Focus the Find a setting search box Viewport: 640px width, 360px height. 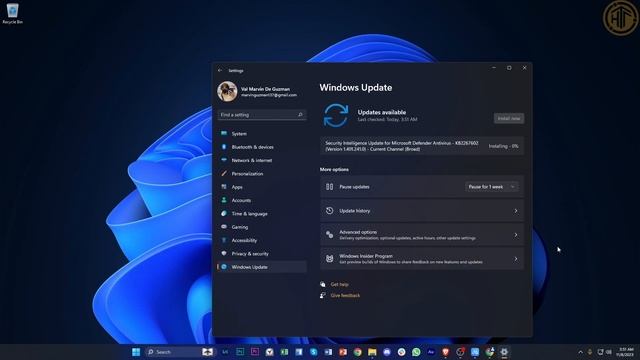pos(262,115)
